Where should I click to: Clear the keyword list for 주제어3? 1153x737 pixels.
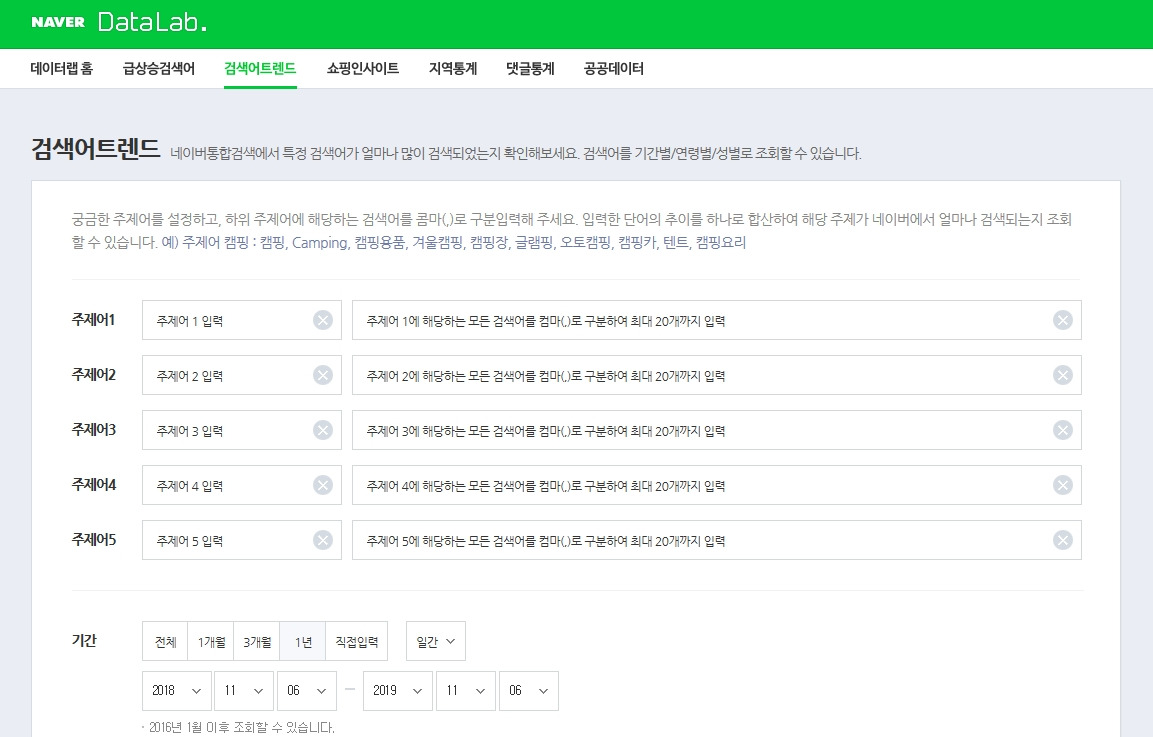click(1063, 429)
